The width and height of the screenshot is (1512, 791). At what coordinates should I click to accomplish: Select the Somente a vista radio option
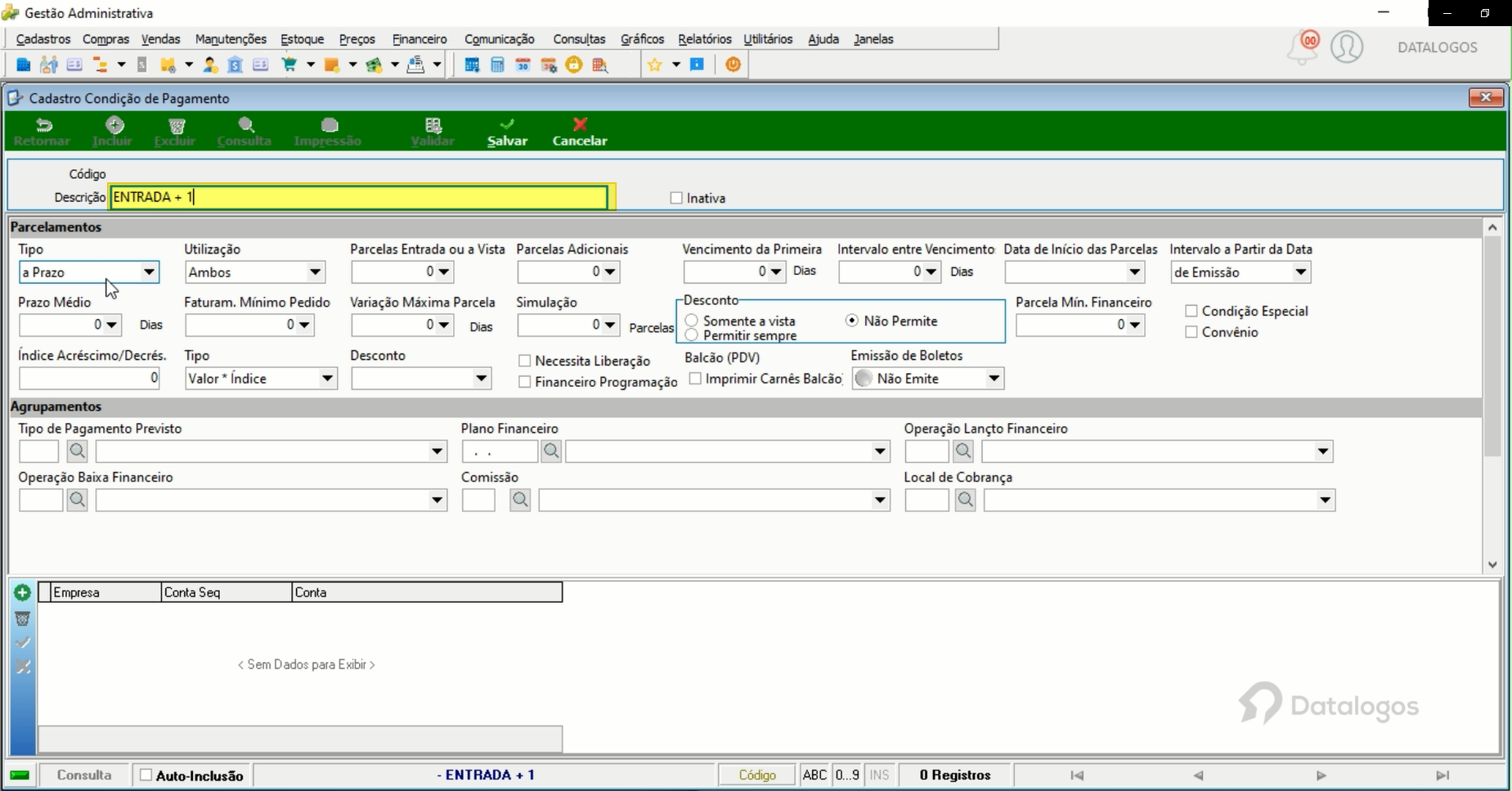point(692,321)
